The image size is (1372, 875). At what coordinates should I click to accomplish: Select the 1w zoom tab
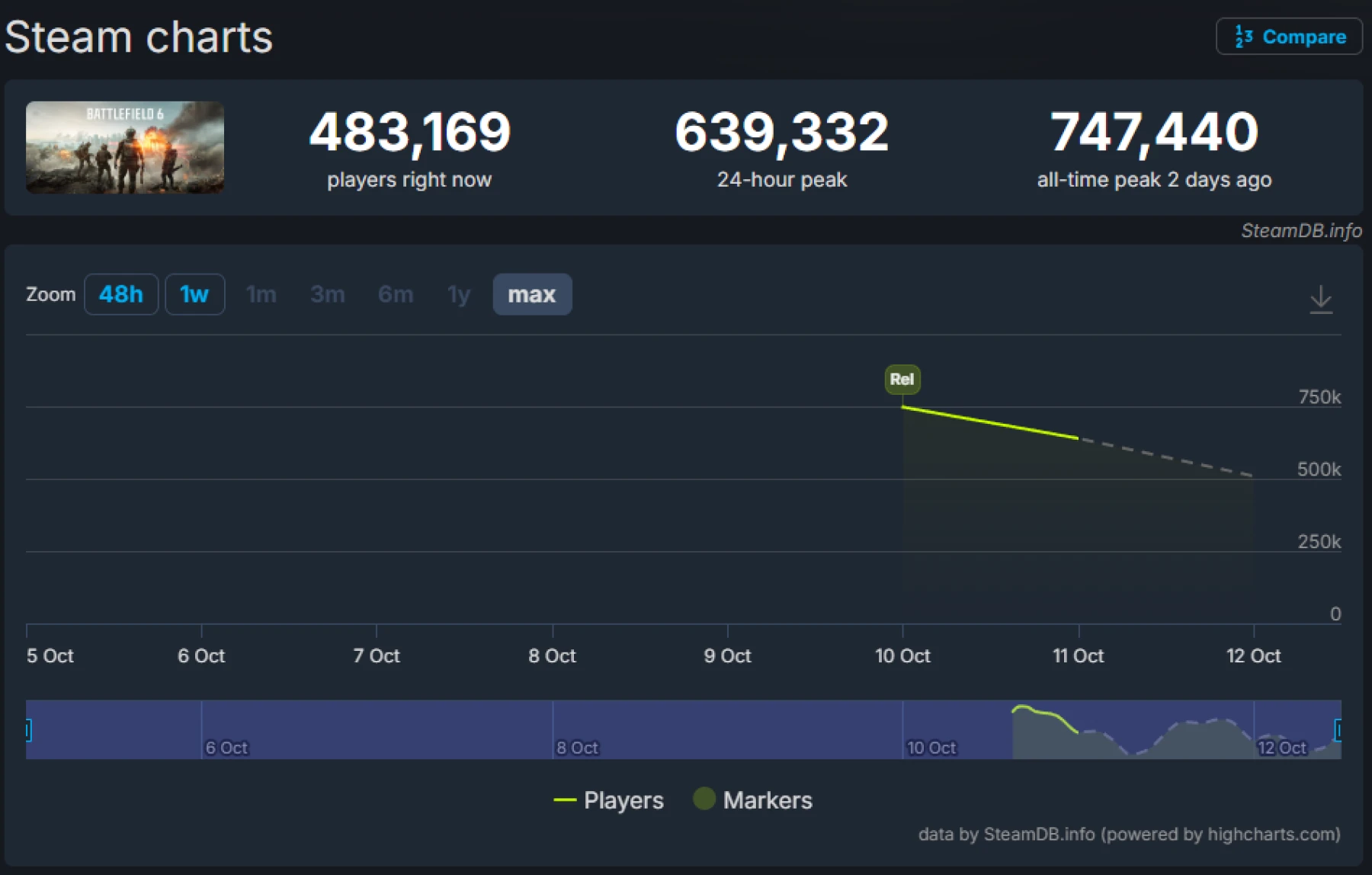194,294
